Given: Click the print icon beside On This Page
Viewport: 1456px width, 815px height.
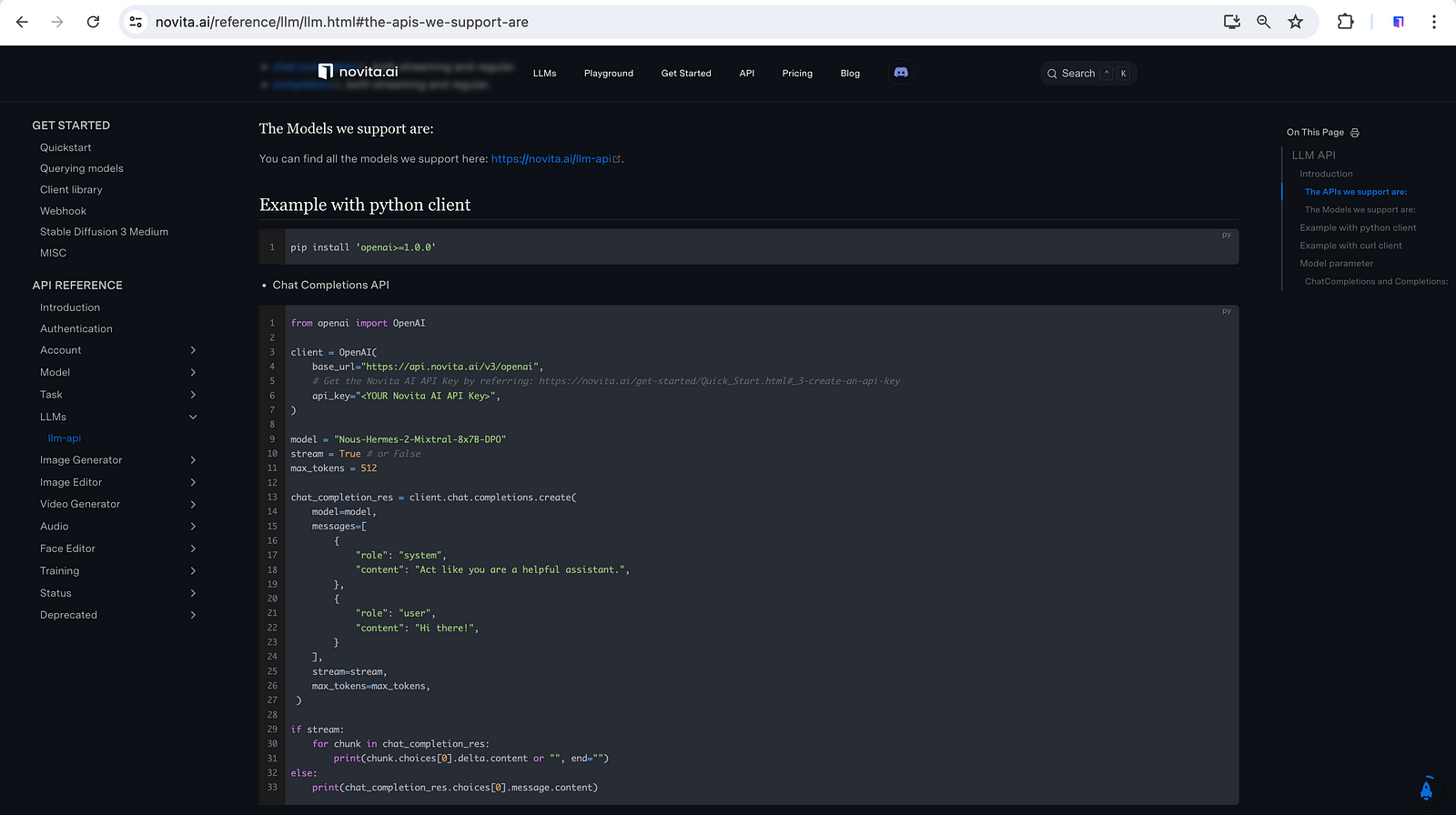Looking at the screenshot, I should [x=1355, y=133].
